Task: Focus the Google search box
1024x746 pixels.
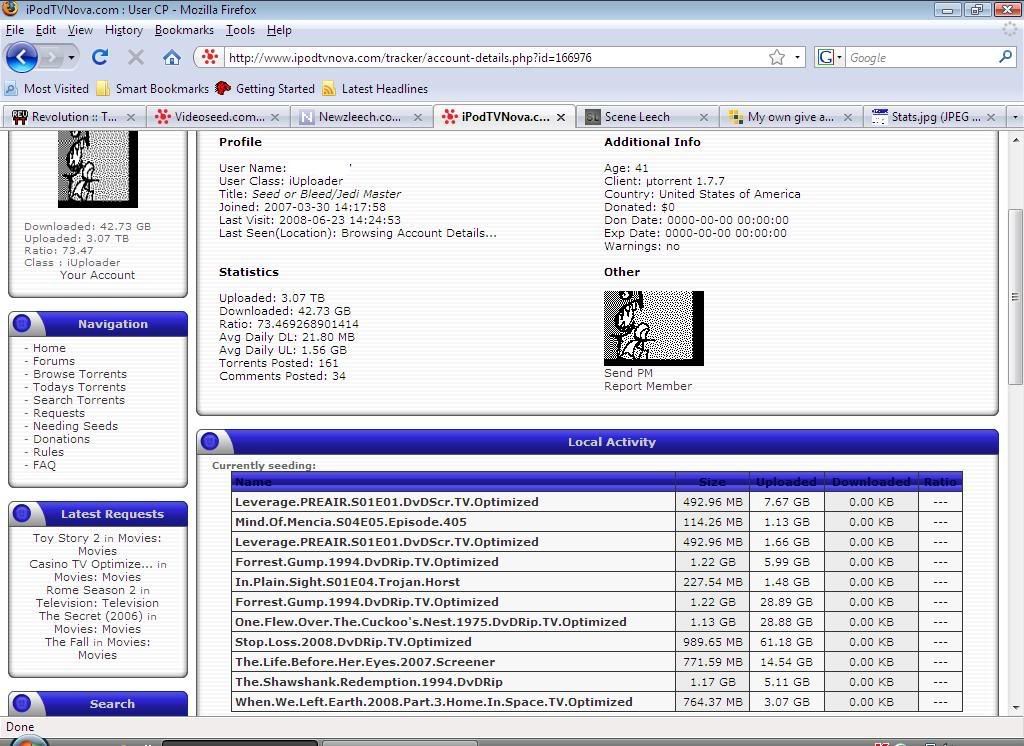Action: click(921, 57)
